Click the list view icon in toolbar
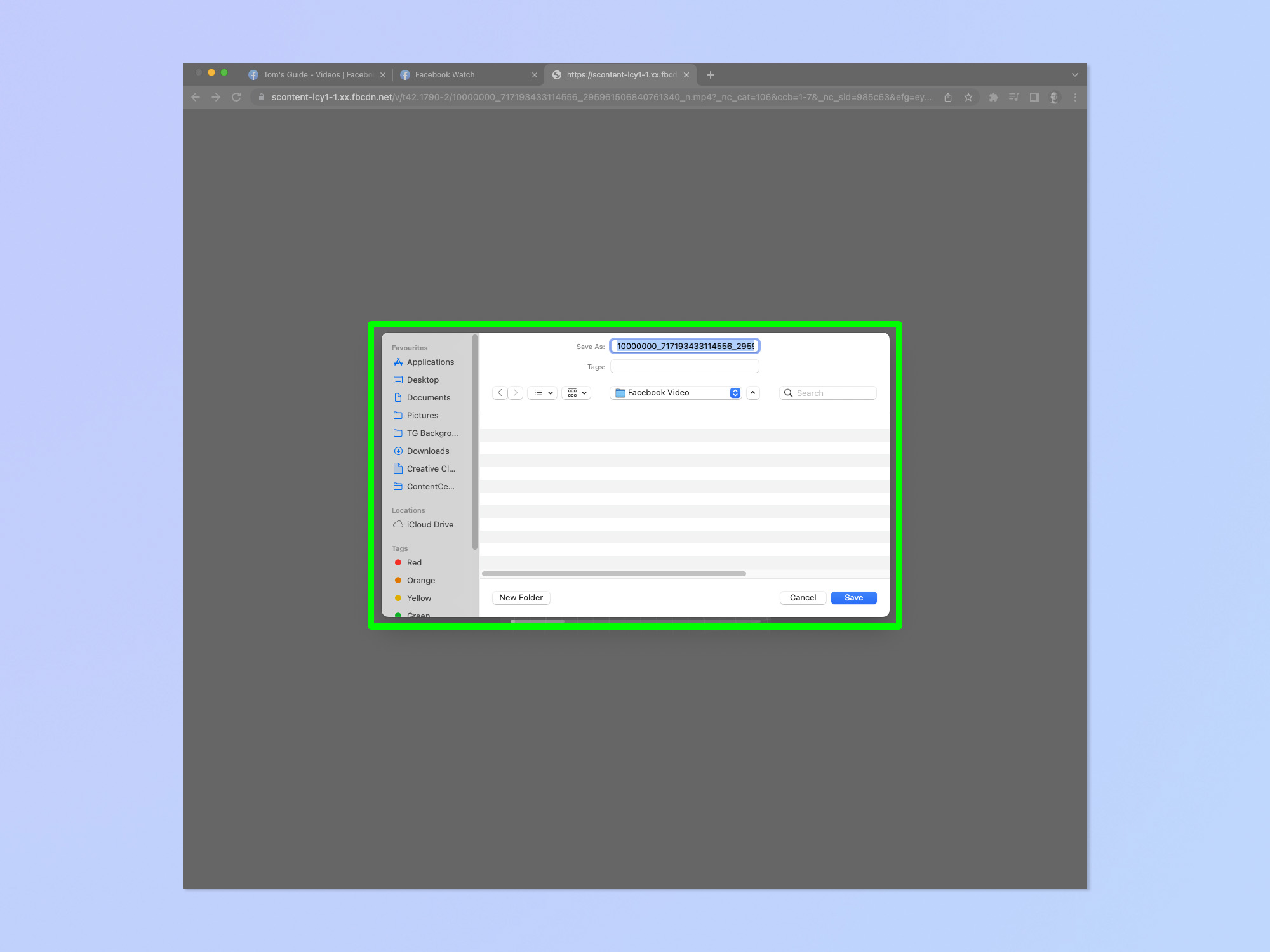 pos(540,393)
